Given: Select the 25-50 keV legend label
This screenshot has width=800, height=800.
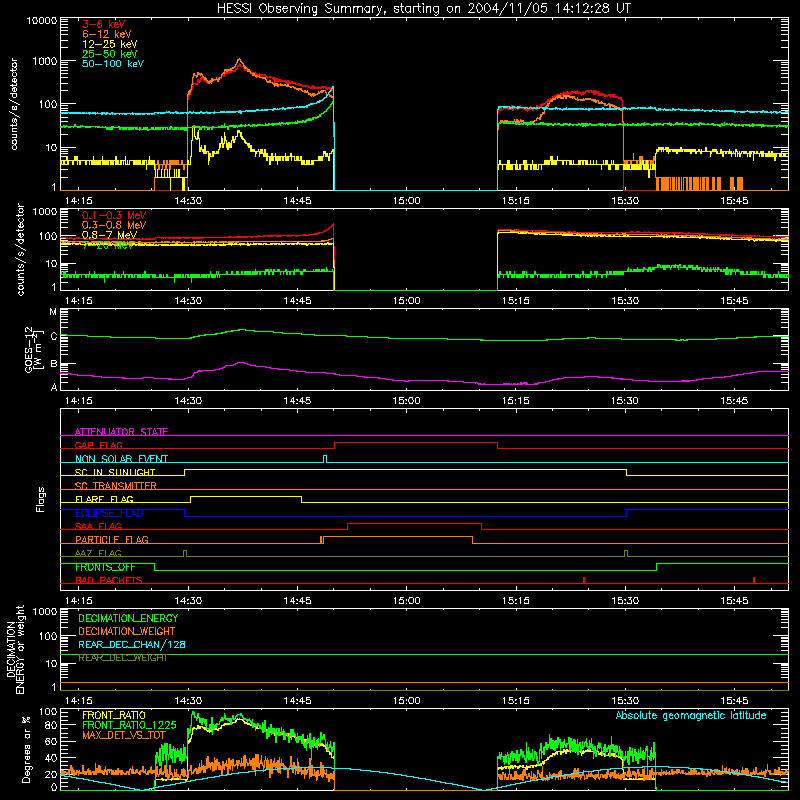Looking at the screenshot, I should tap(110, 54).
